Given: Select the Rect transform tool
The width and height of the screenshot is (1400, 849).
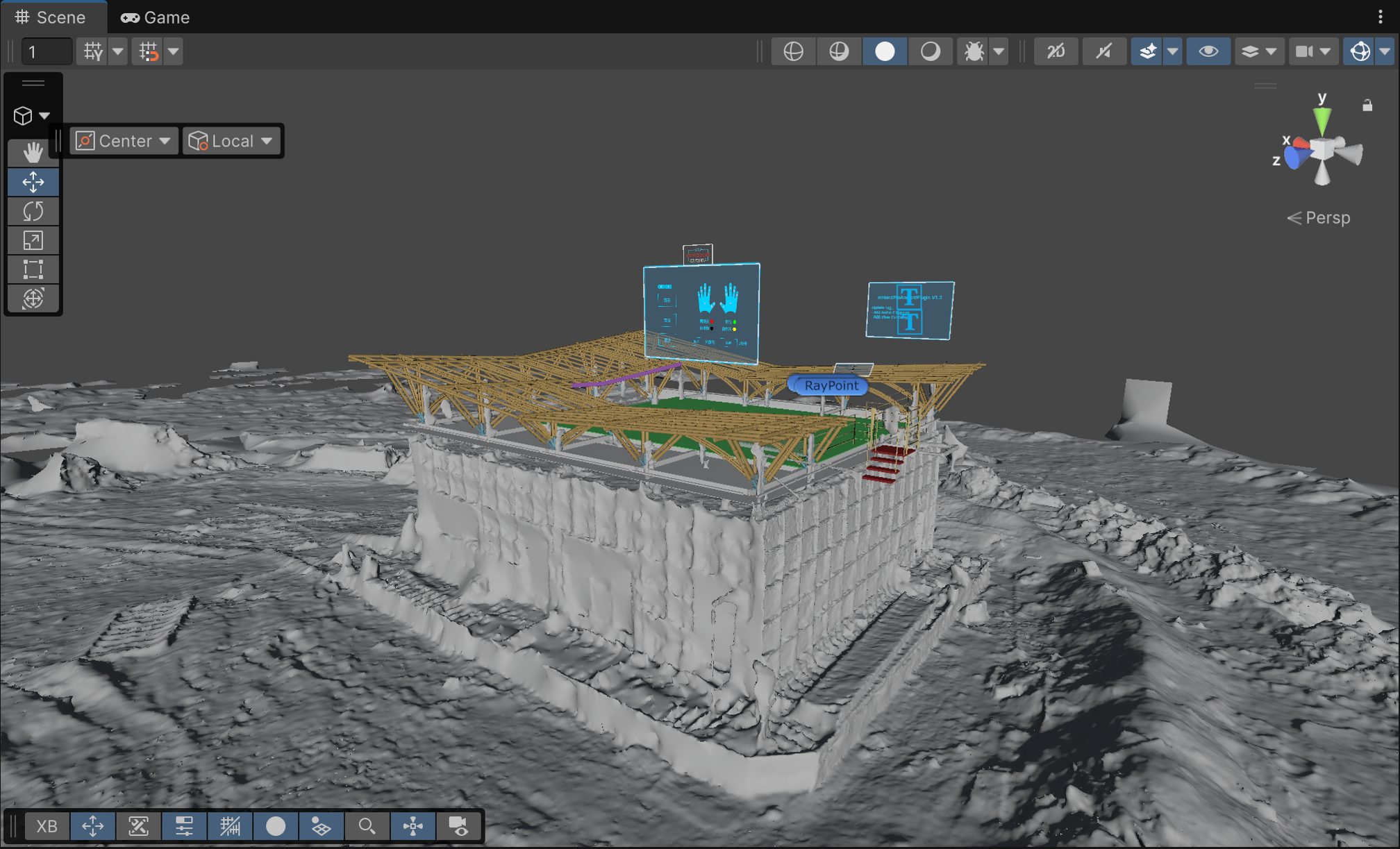Looking at the screenshot, I should tap(33, 269).
